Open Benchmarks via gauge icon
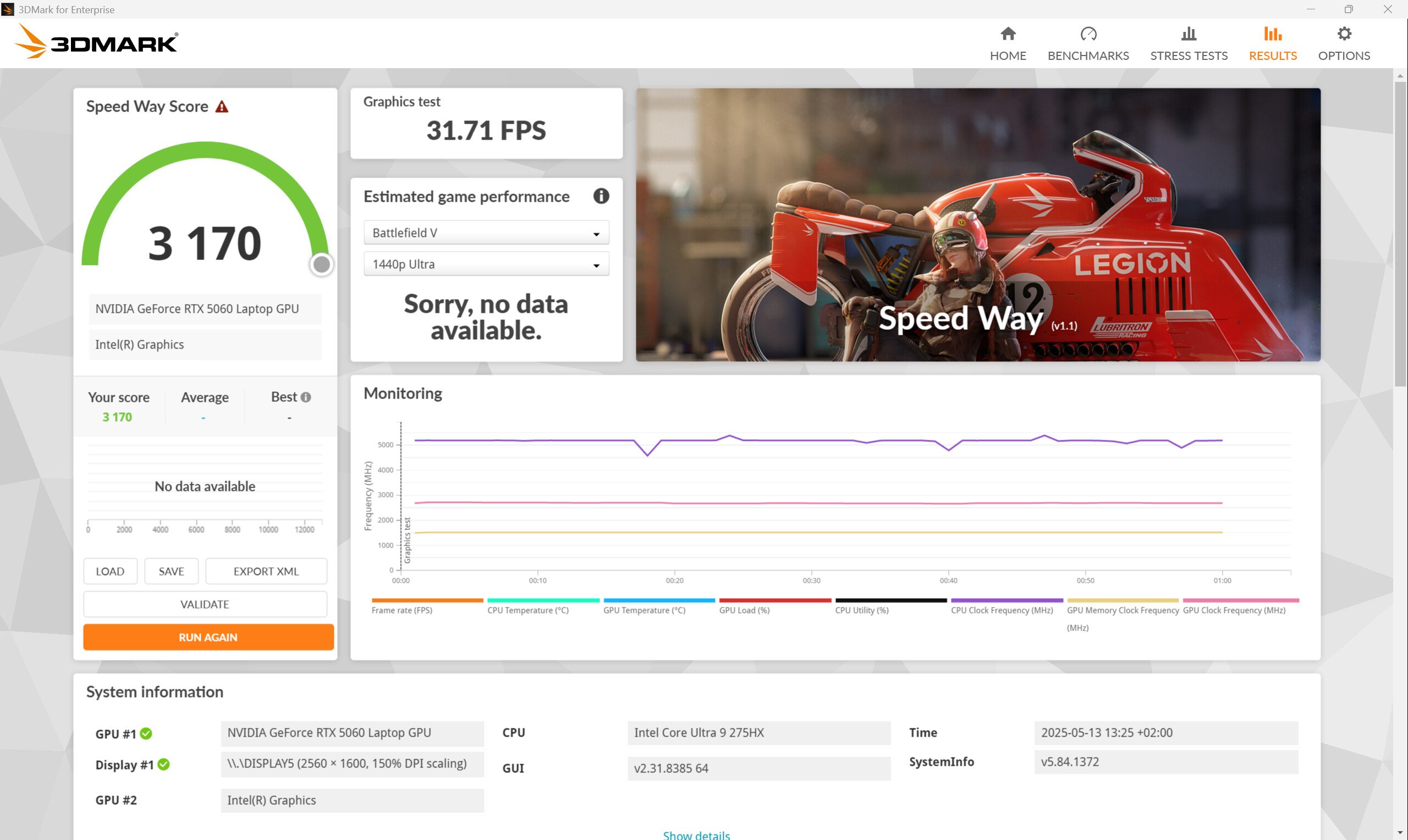The height and width of the screenshot is (840, 1408). click(x=1087, y=34)
